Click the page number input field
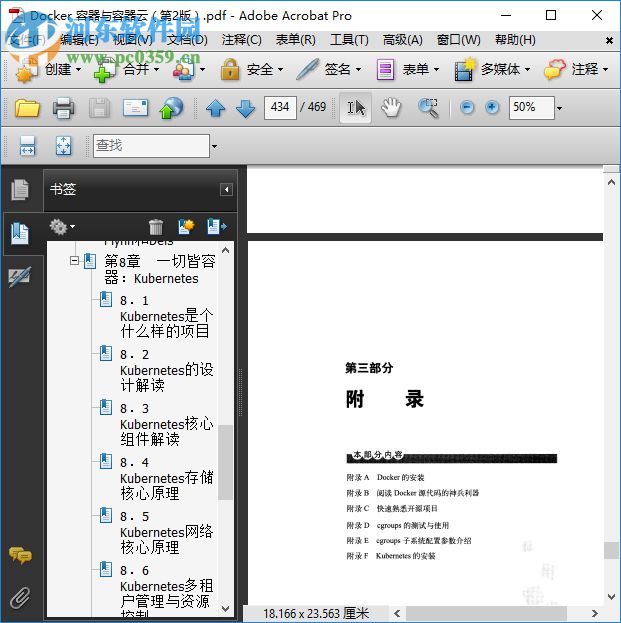 (280, 107)
